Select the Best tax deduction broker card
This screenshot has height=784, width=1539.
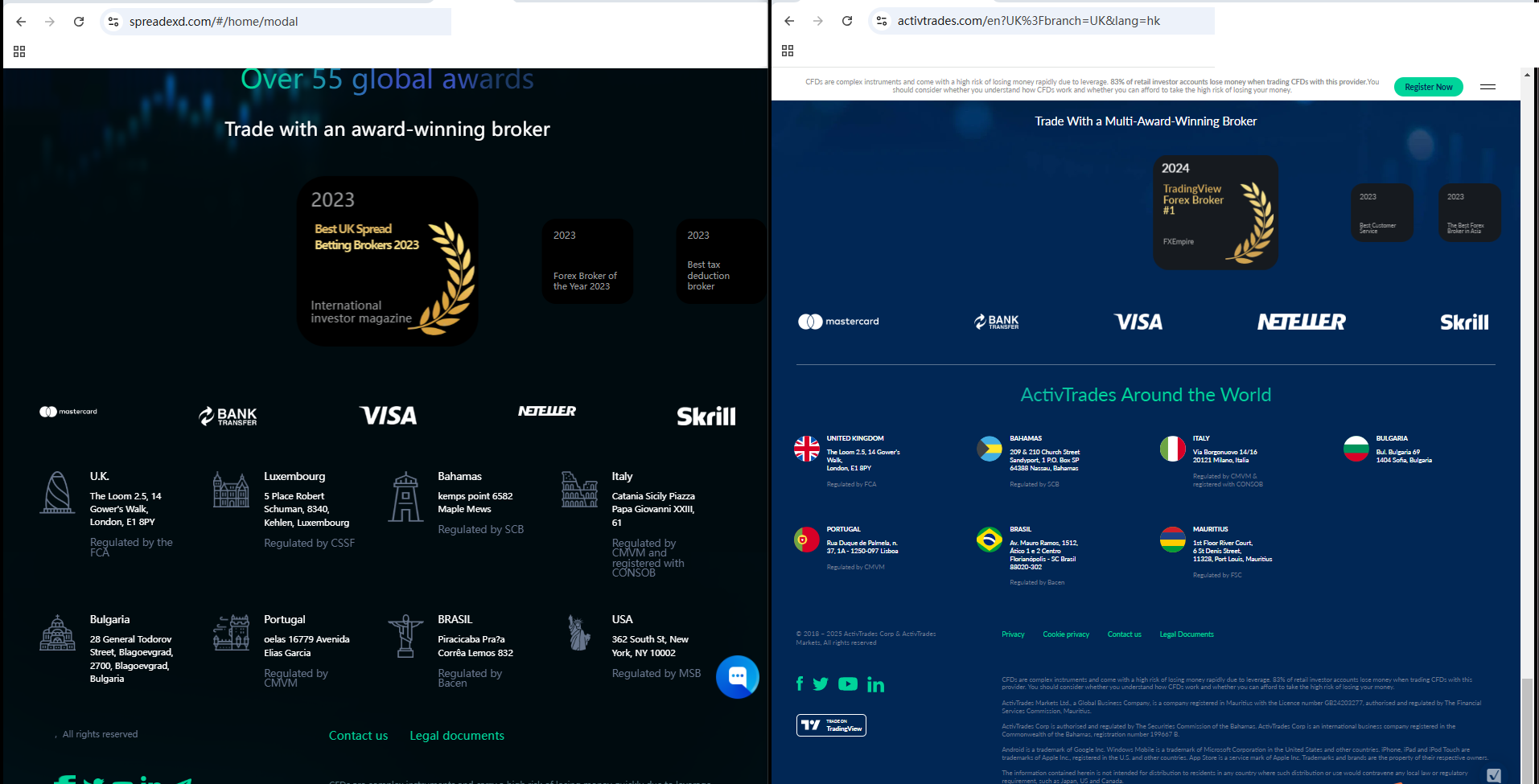click(721, 261)
